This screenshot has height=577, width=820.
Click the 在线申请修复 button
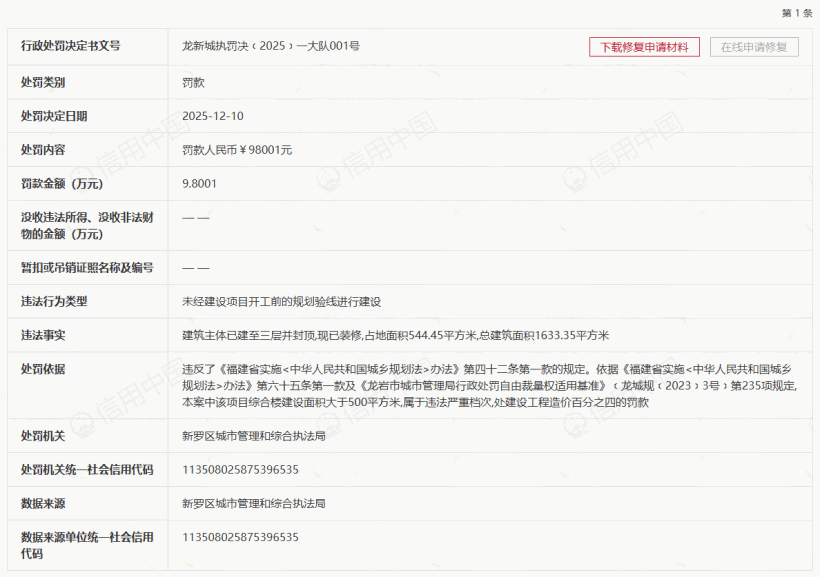point(754,47)
